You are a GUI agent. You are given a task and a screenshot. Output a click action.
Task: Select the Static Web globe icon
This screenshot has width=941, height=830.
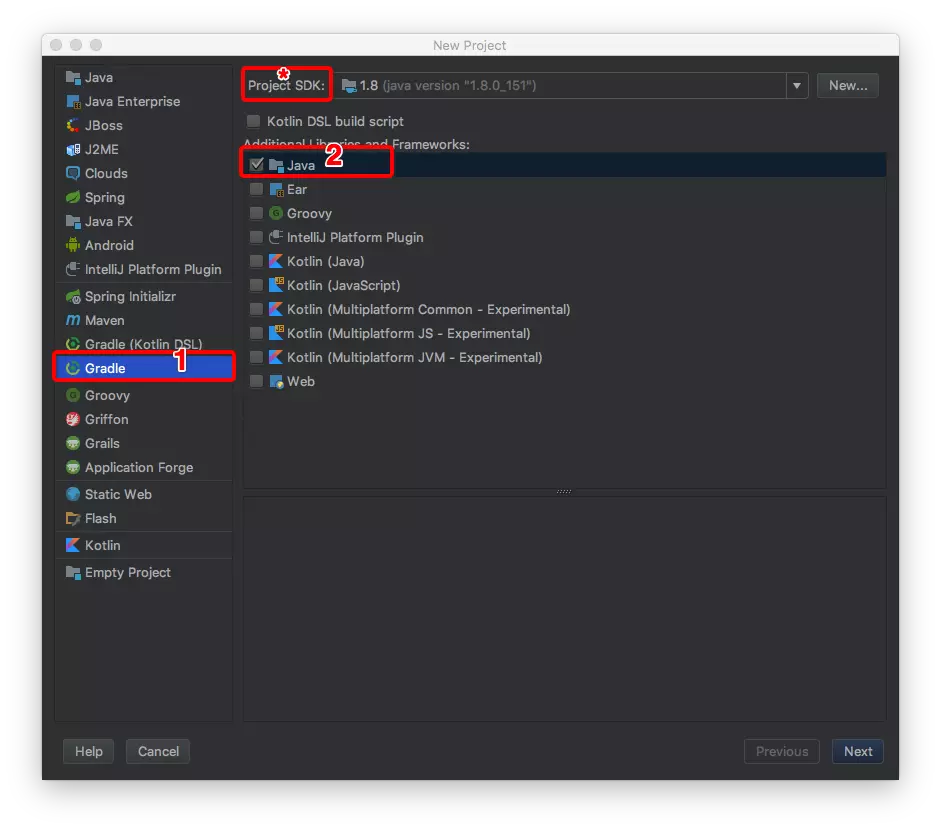[73, 495]
